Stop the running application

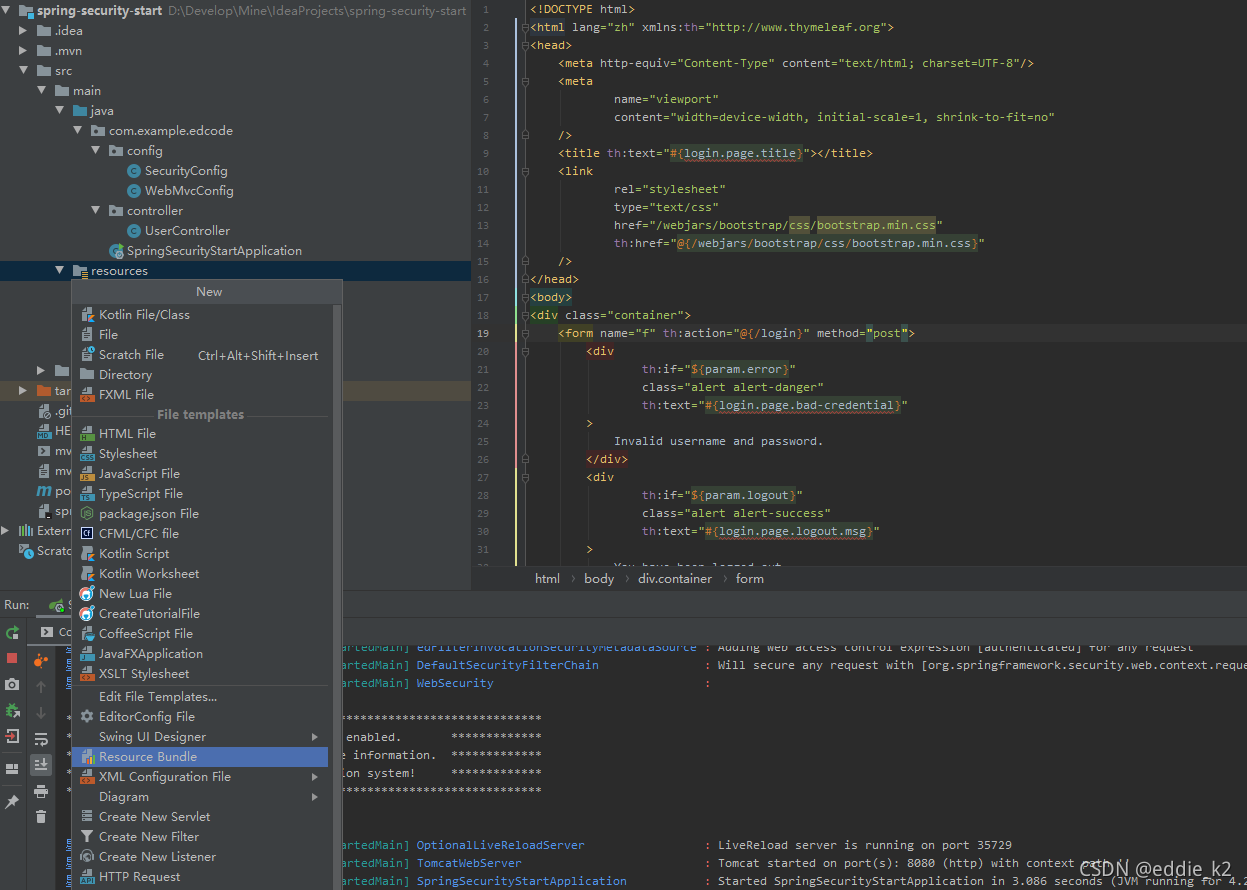click(12, 658)
